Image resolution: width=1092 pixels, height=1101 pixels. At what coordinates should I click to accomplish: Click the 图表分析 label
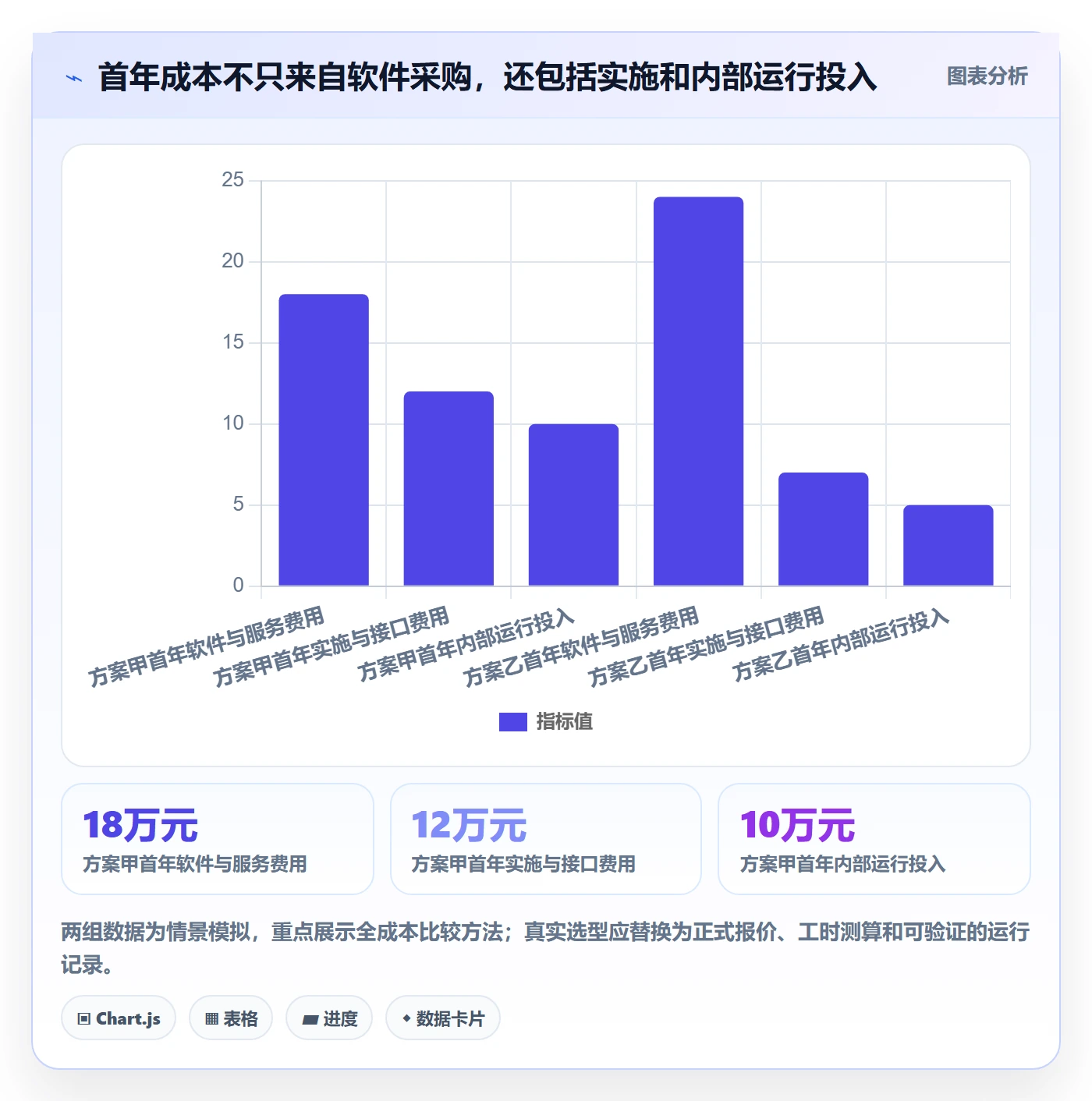987,76
